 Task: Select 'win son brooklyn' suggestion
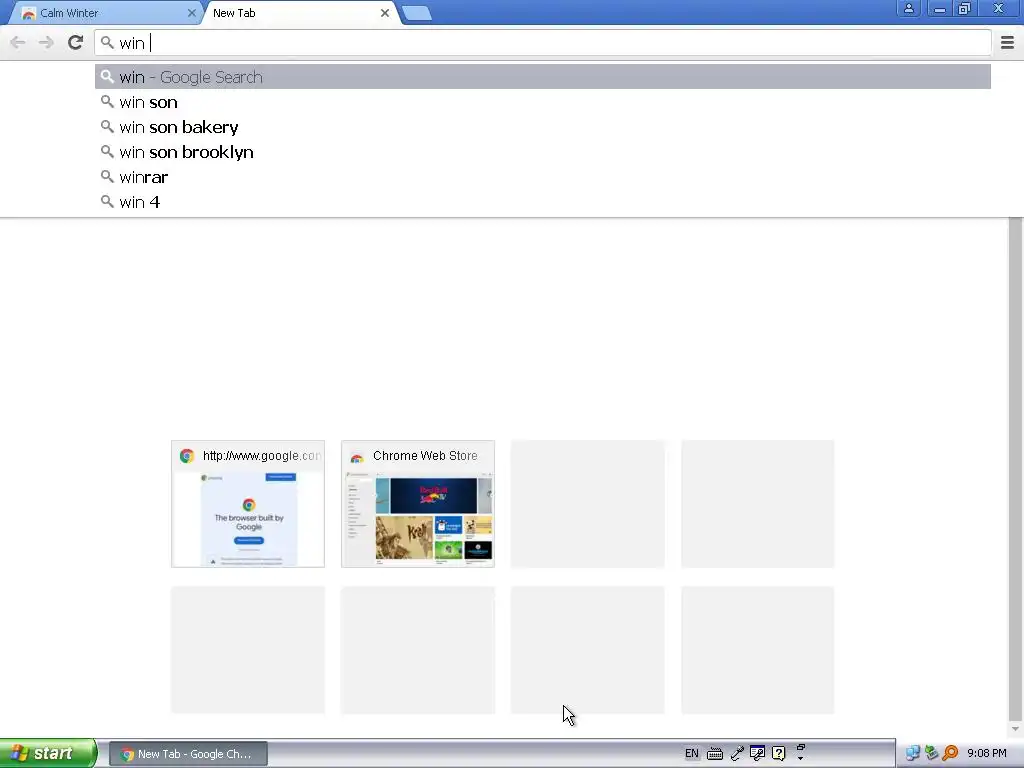tap(543, 152)
